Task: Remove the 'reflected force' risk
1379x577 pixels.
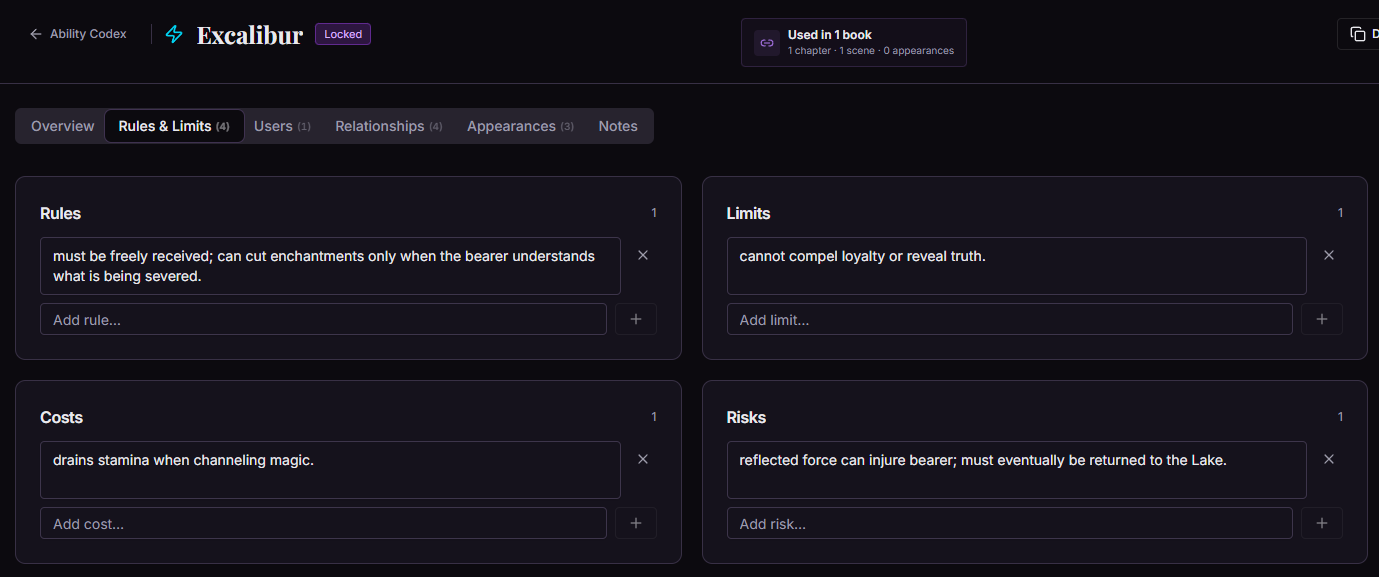Action: tap(1329, 459)
